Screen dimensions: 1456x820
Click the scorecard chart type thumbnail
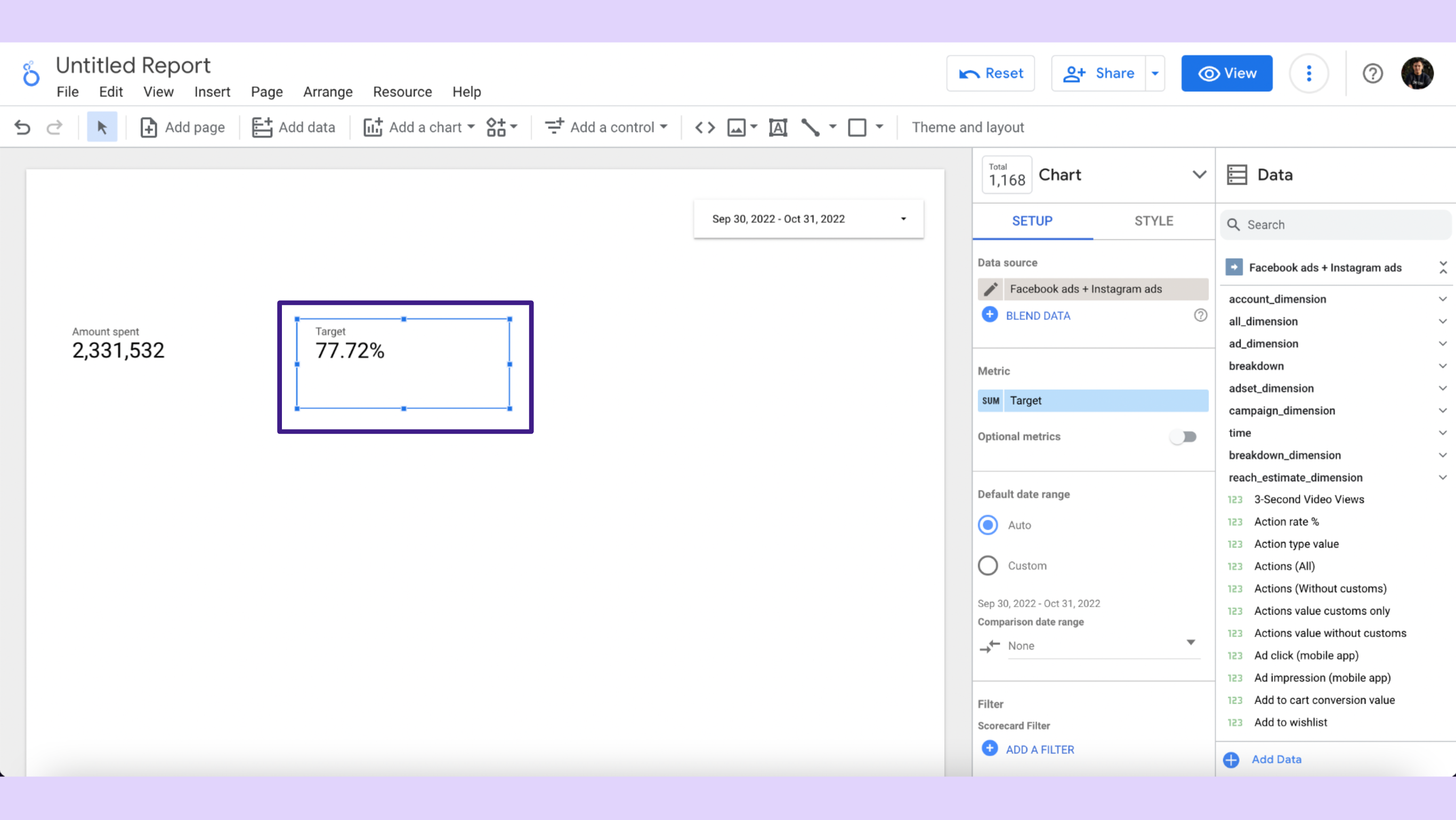pyautogui.click(x=1007, y=175)
